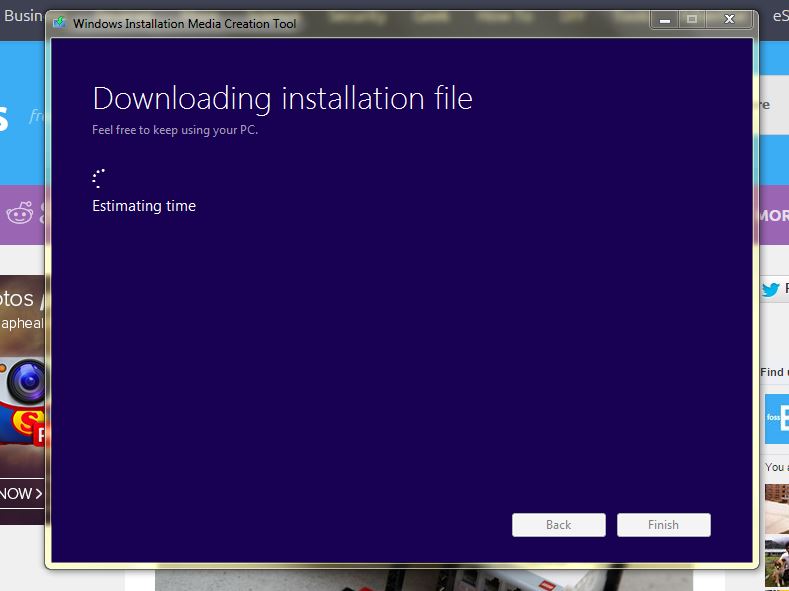Click the Downloading installation file heading
Screen dimensions: 789x591
tap(282, 98)
